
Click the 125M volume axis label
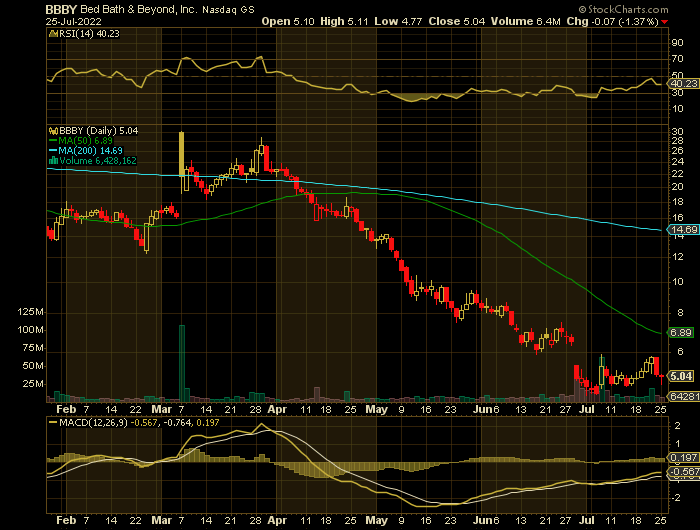click(x=30, y=312)
